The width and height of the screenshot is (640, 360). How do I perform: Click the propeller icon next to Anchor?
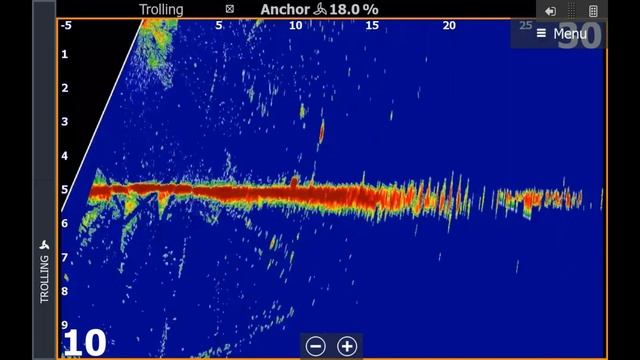pos(320,9)
